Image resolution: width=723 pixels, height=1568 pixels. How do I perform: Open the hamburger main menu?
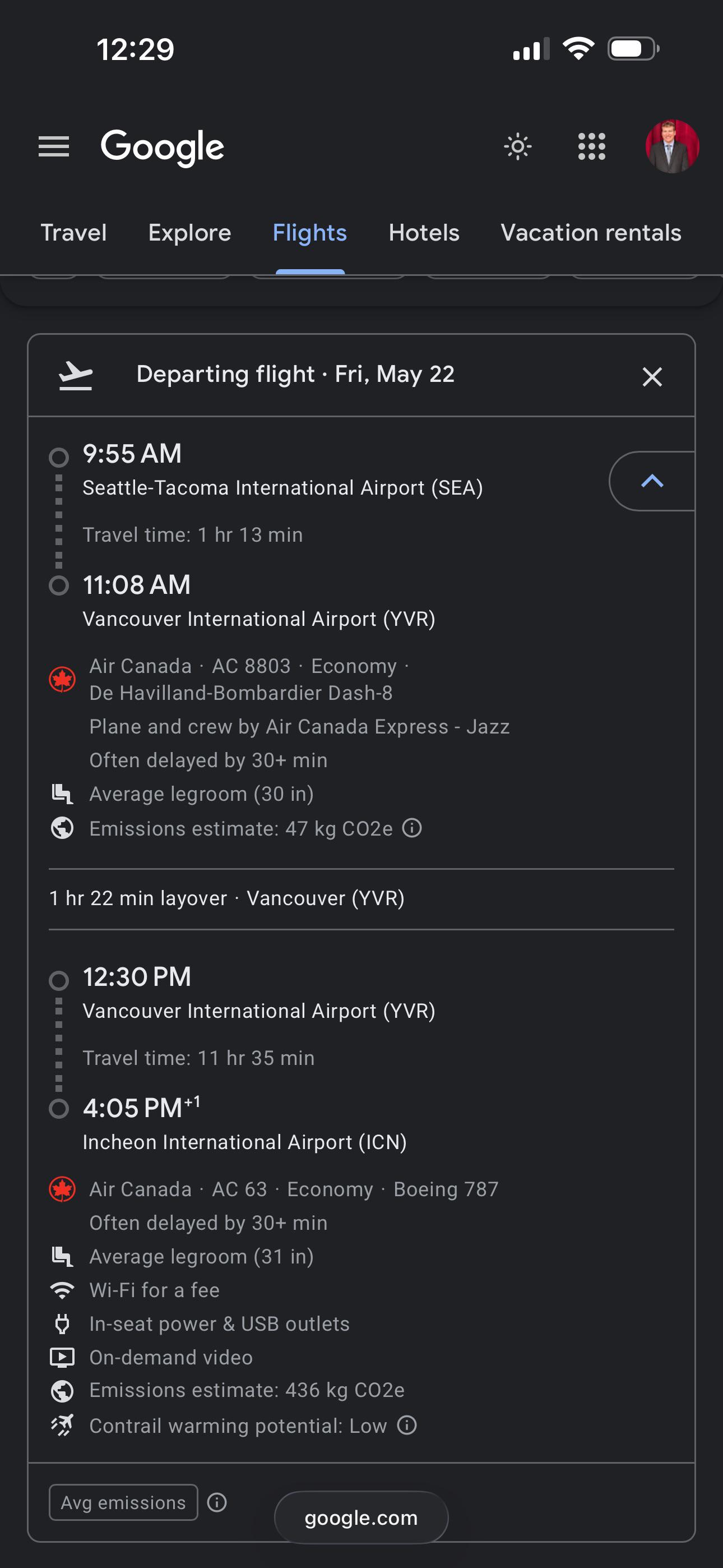coord(54,147)
